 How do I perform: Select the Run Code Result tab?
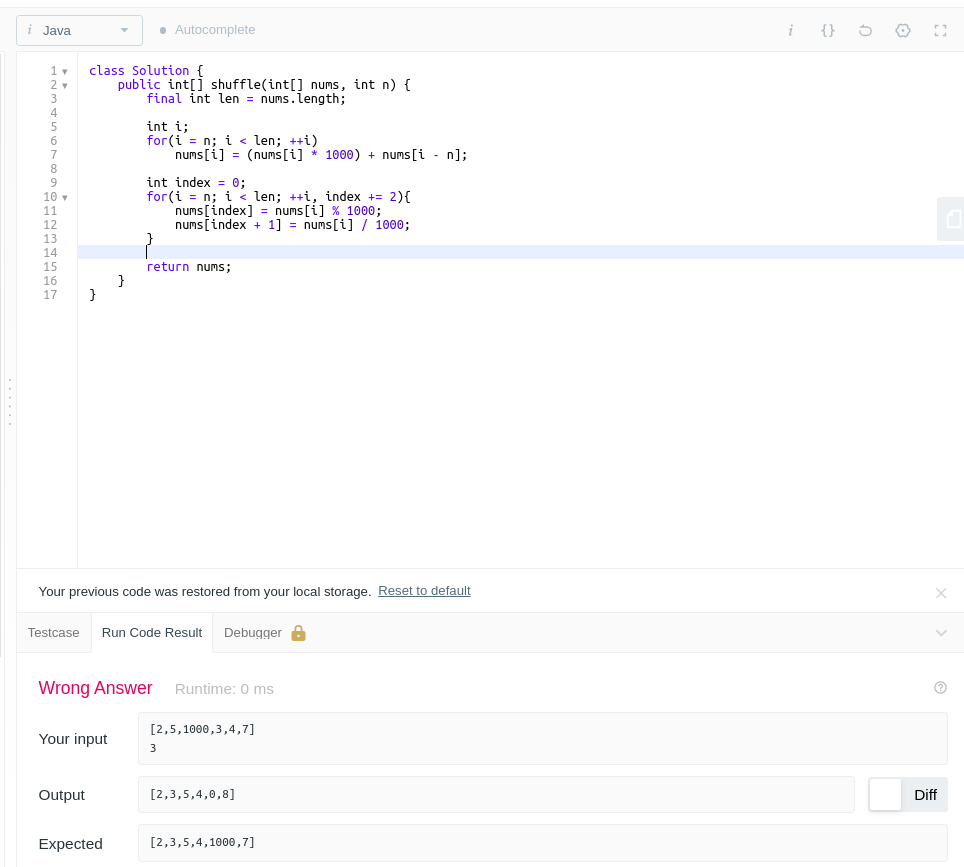point(152,633)
